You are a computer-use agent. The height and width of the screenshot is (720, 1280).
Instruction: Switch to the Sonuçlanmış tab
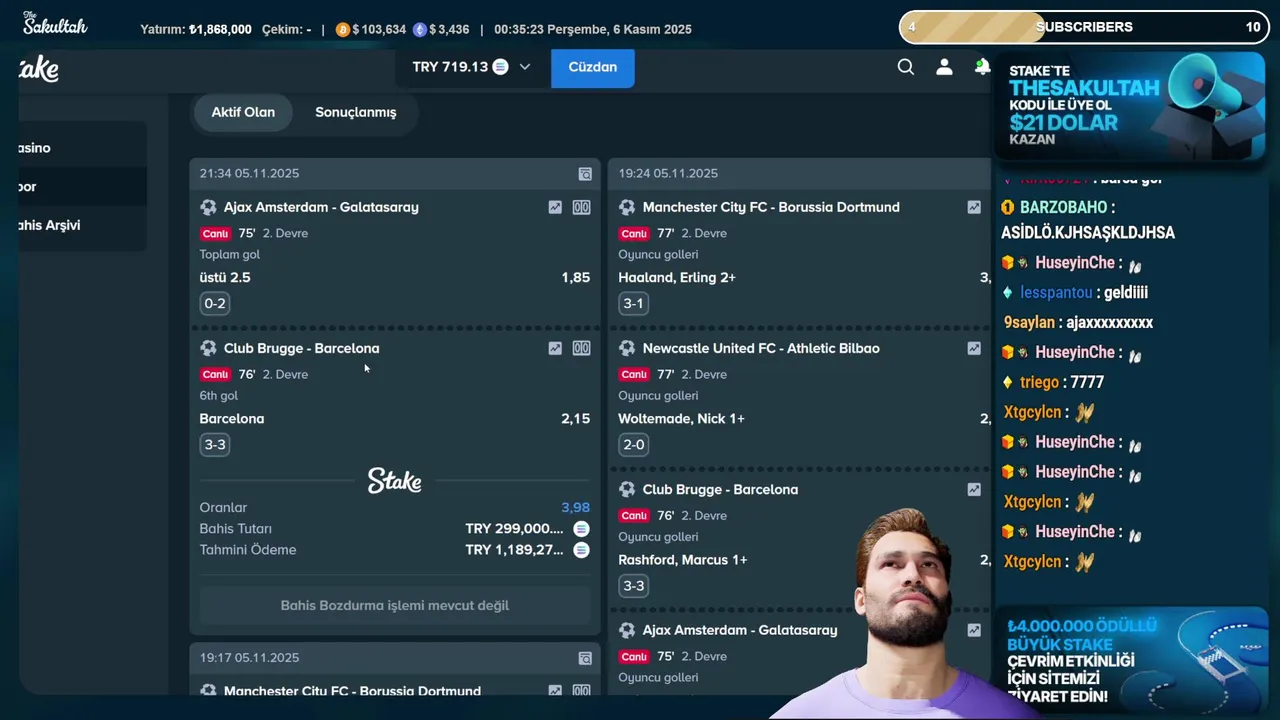356,112
